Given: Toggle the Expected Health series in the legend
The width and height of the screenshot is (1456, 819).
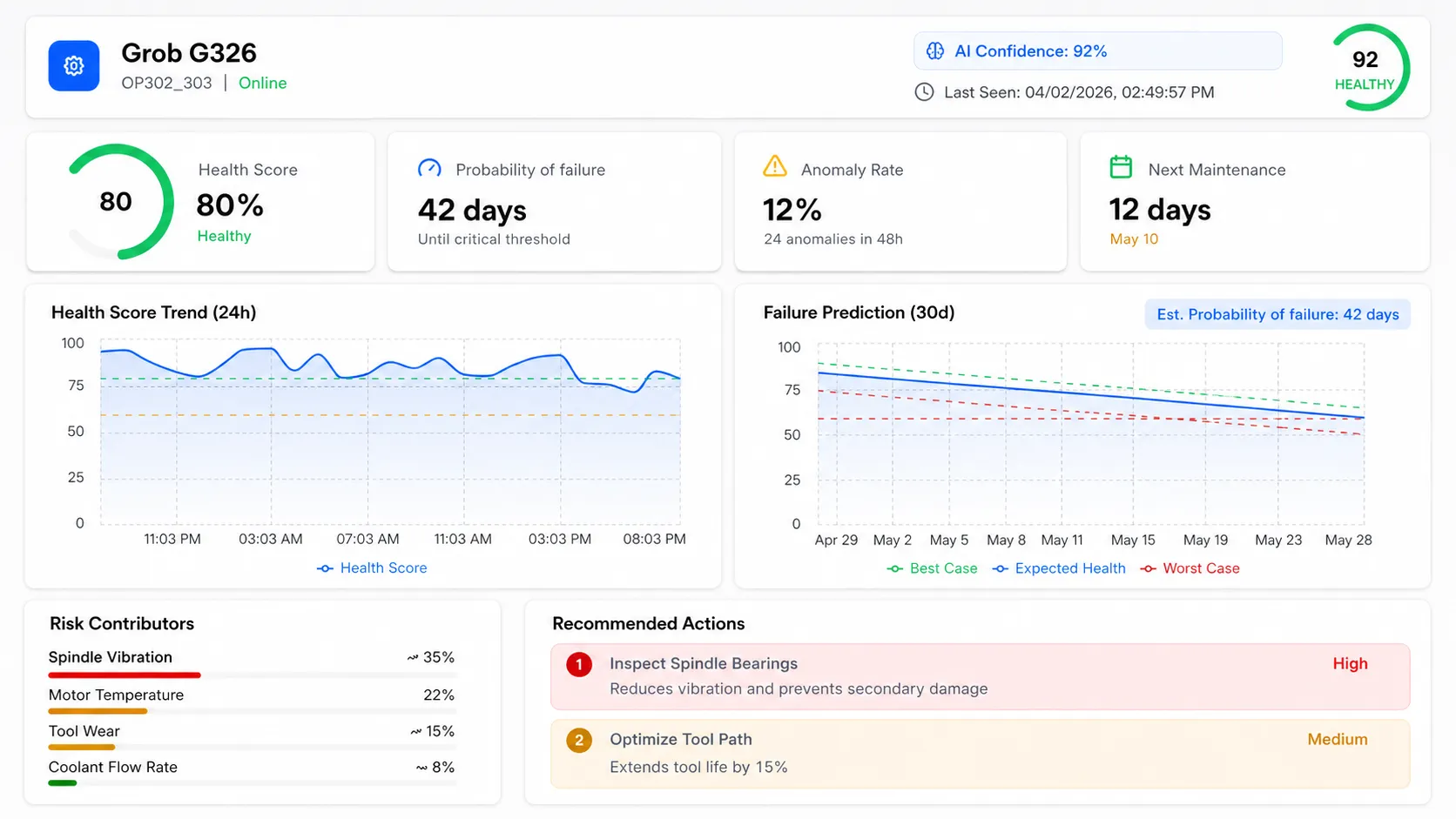Looking at the screenshot, I should [1059, 568].
